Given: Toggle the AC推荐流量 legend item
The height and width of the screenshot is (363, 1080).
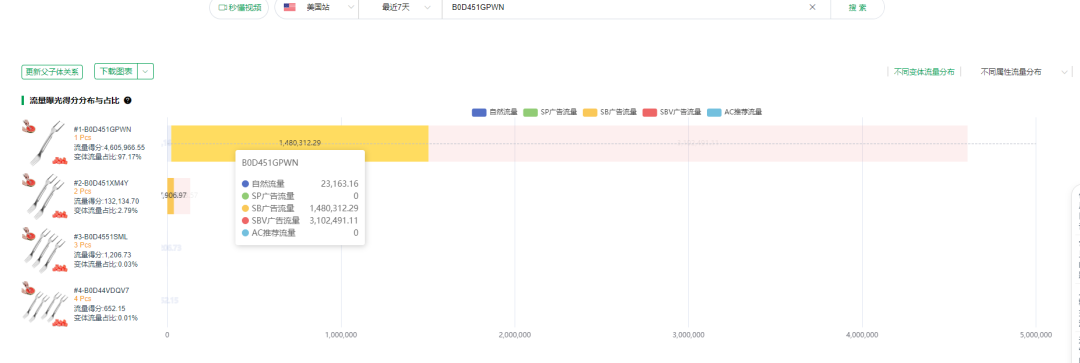Looking at the screenshot, I should [x=735, y=112].
